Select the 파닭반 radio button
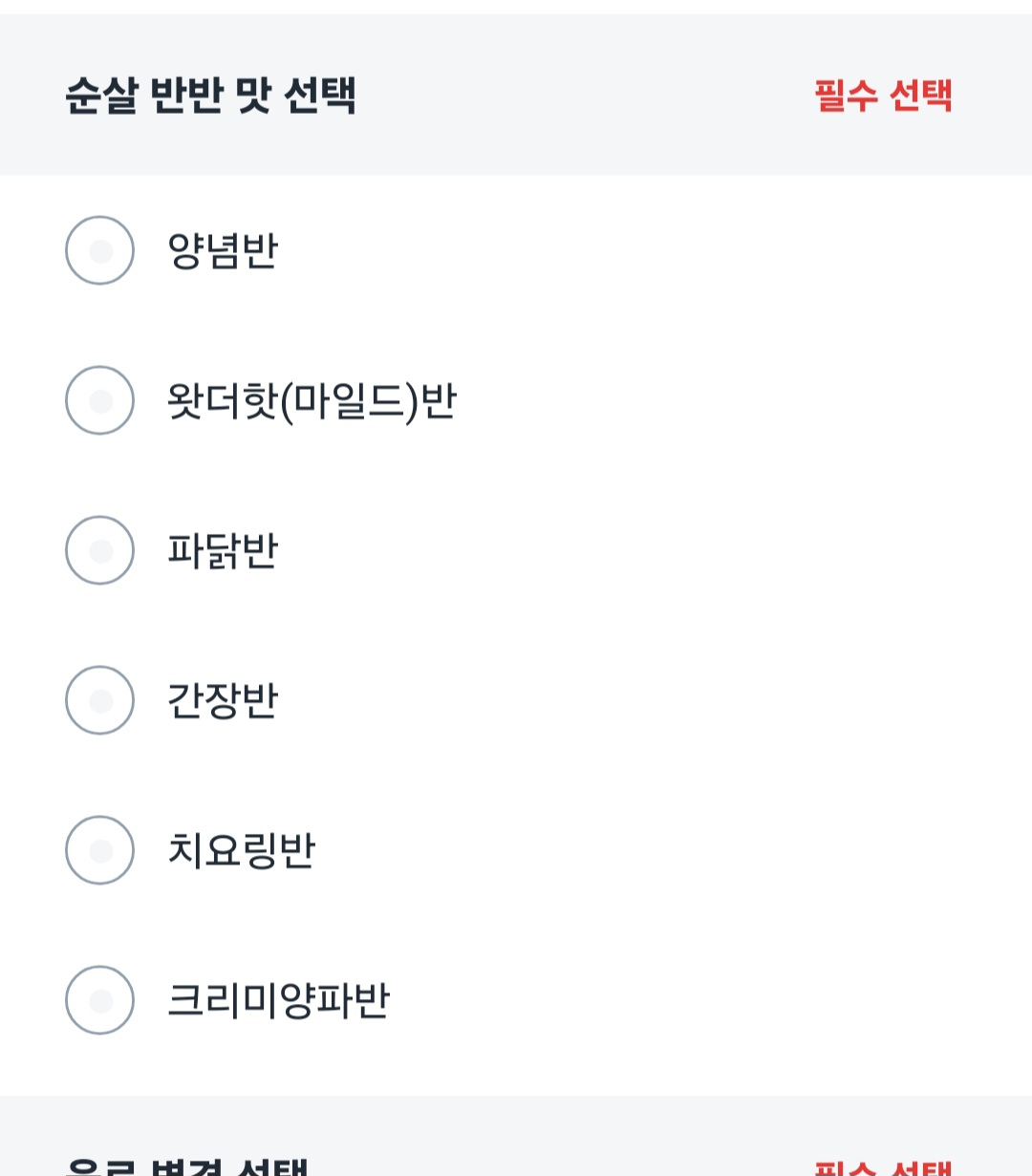 (99, 550)
